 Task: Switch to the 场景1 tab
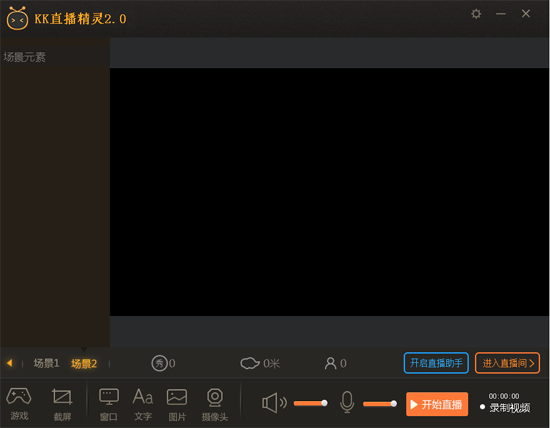(46, 363)
